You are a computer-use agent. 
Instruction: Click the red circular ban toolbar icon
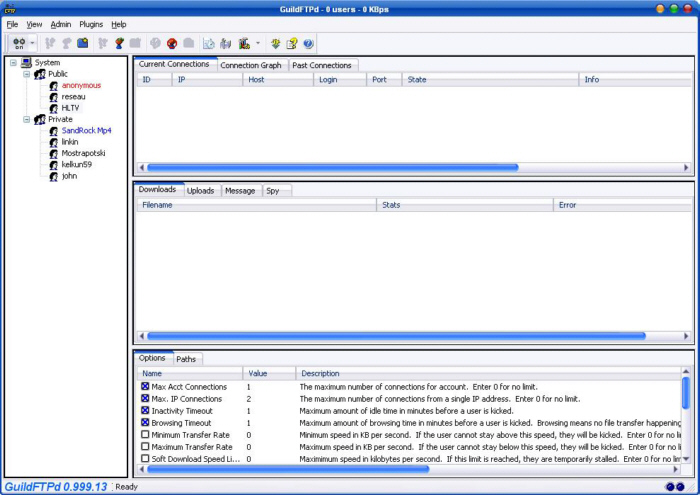172,43
